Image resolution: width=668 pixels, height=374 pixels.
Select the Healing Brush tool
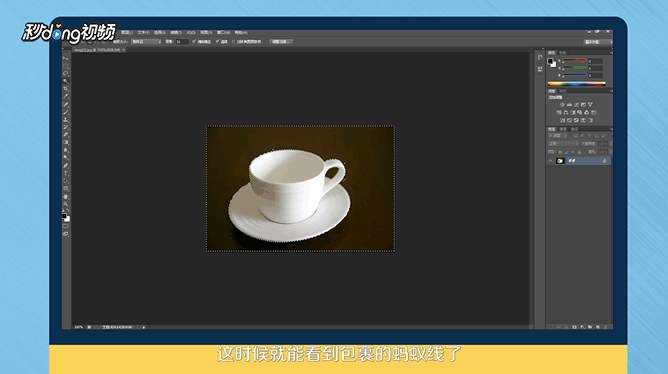66,104
